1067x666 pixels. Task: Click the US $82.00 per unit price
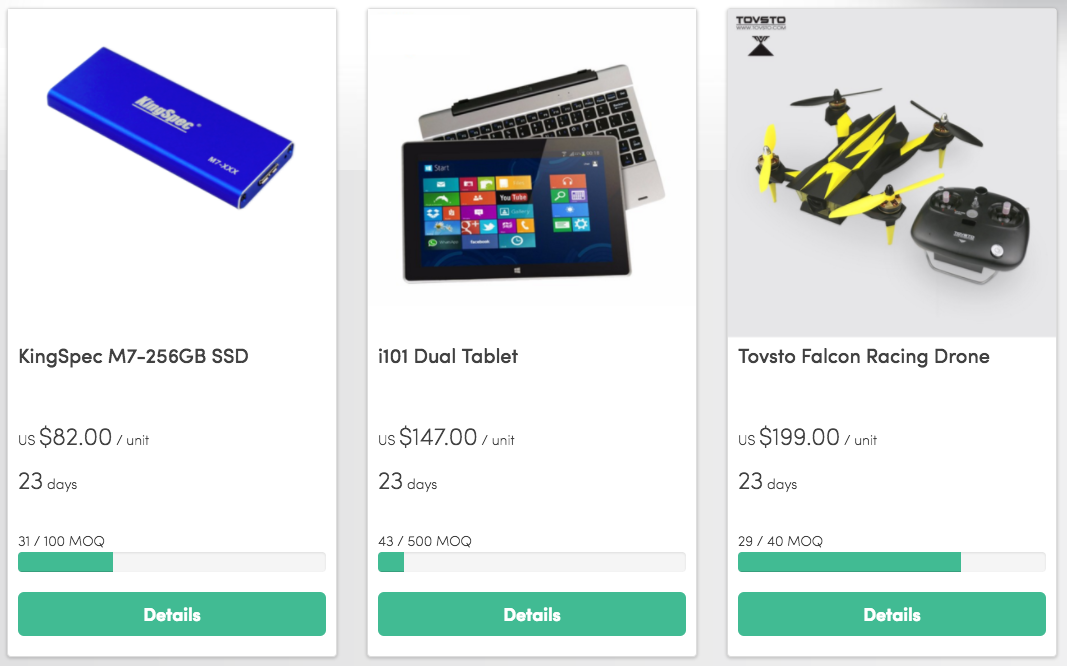83,437
